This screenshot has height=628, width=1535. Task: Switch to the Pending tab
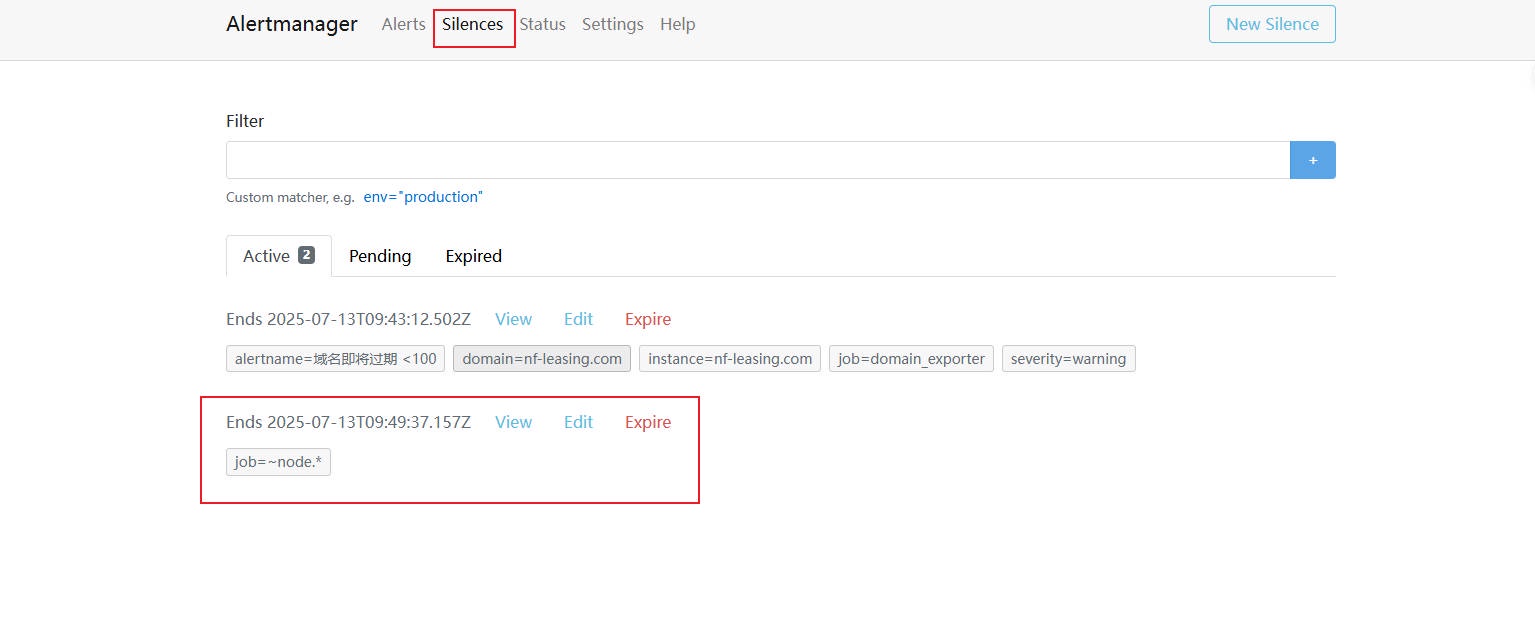click(x=380, y=256)
